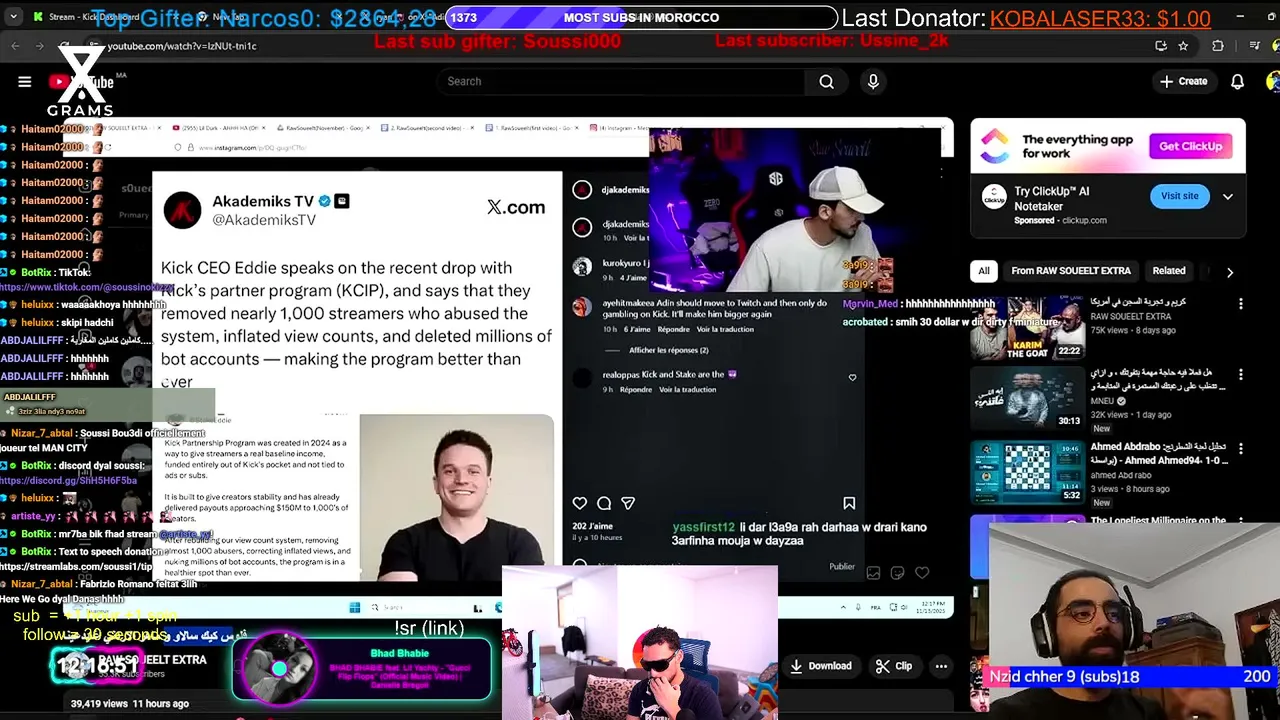Share the Instagram post with paper plane
The image size is (1280, 720).
(x=628, y=503)
